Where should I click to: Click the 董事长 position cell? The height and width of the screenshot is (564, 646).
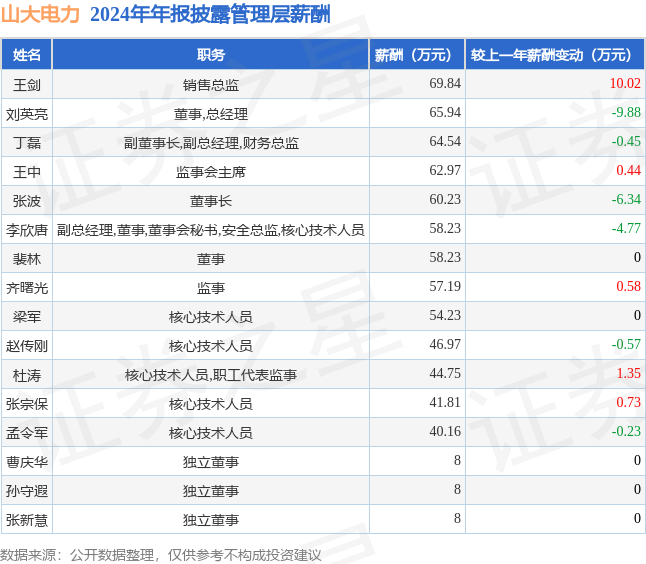211,201
